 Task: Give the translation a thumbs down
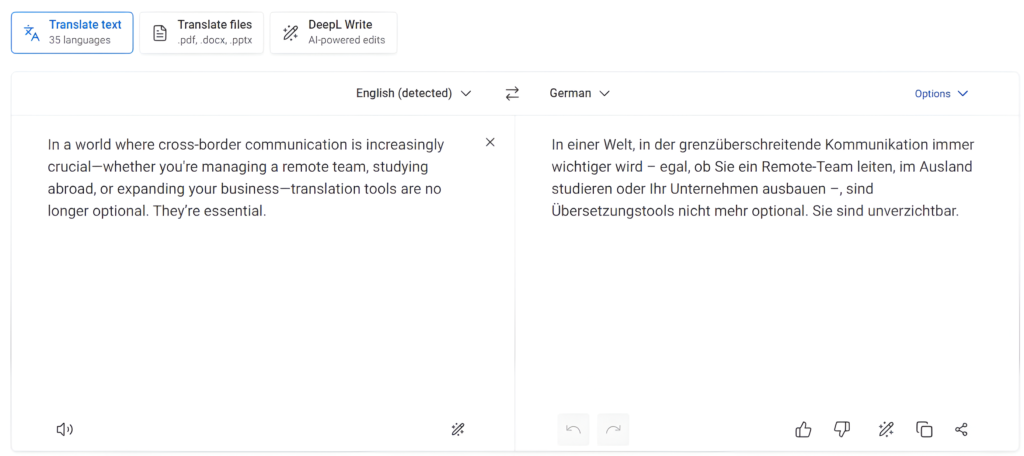click(842, 429)
